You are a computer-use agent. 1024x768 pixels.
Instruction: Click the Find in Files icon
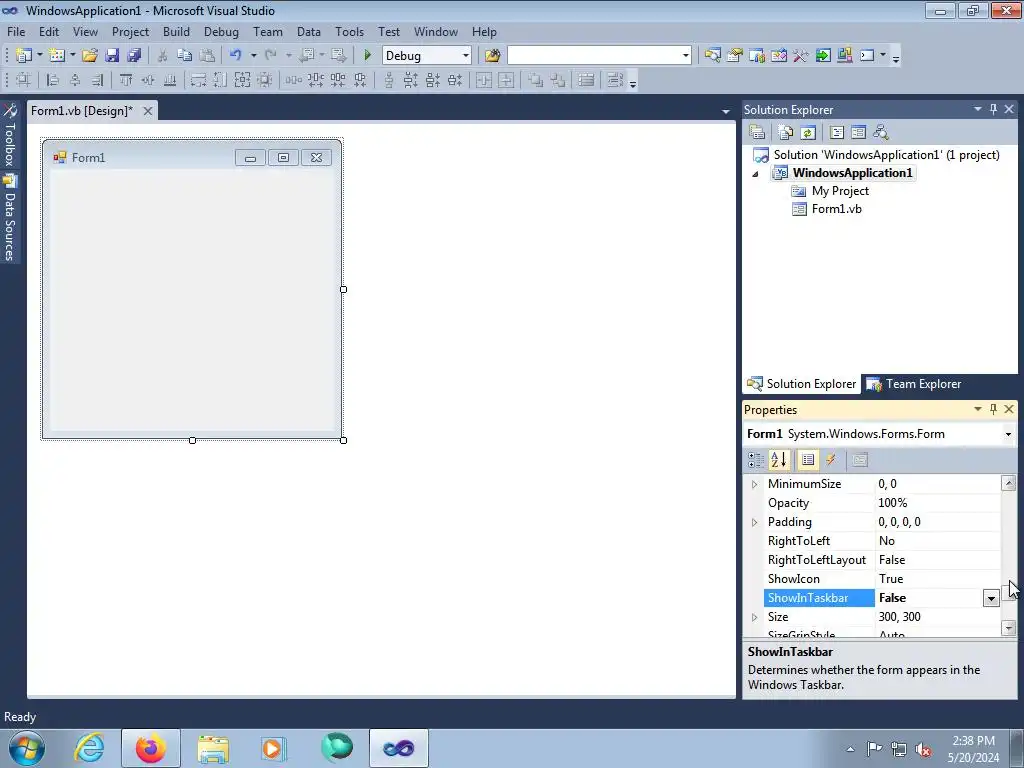(492, 56)
